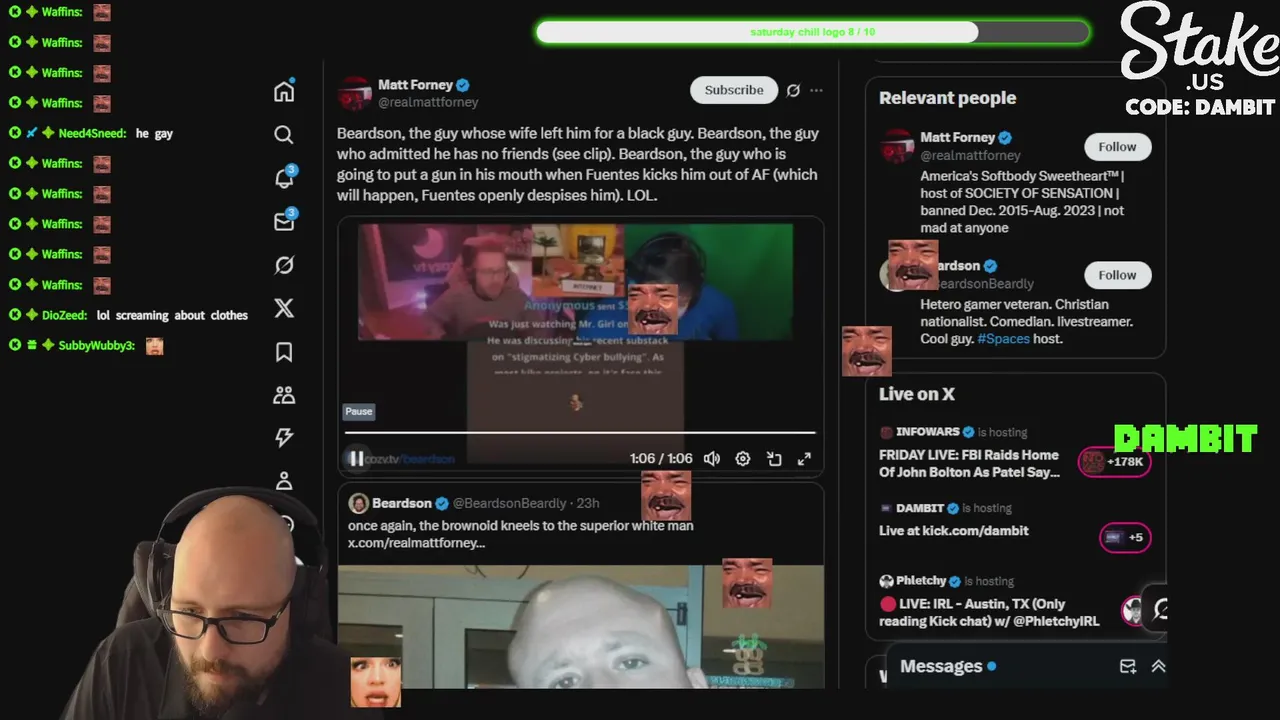
Task: Open the x.com/realmattforney link in the quoted post
Action: coord(416,543)
